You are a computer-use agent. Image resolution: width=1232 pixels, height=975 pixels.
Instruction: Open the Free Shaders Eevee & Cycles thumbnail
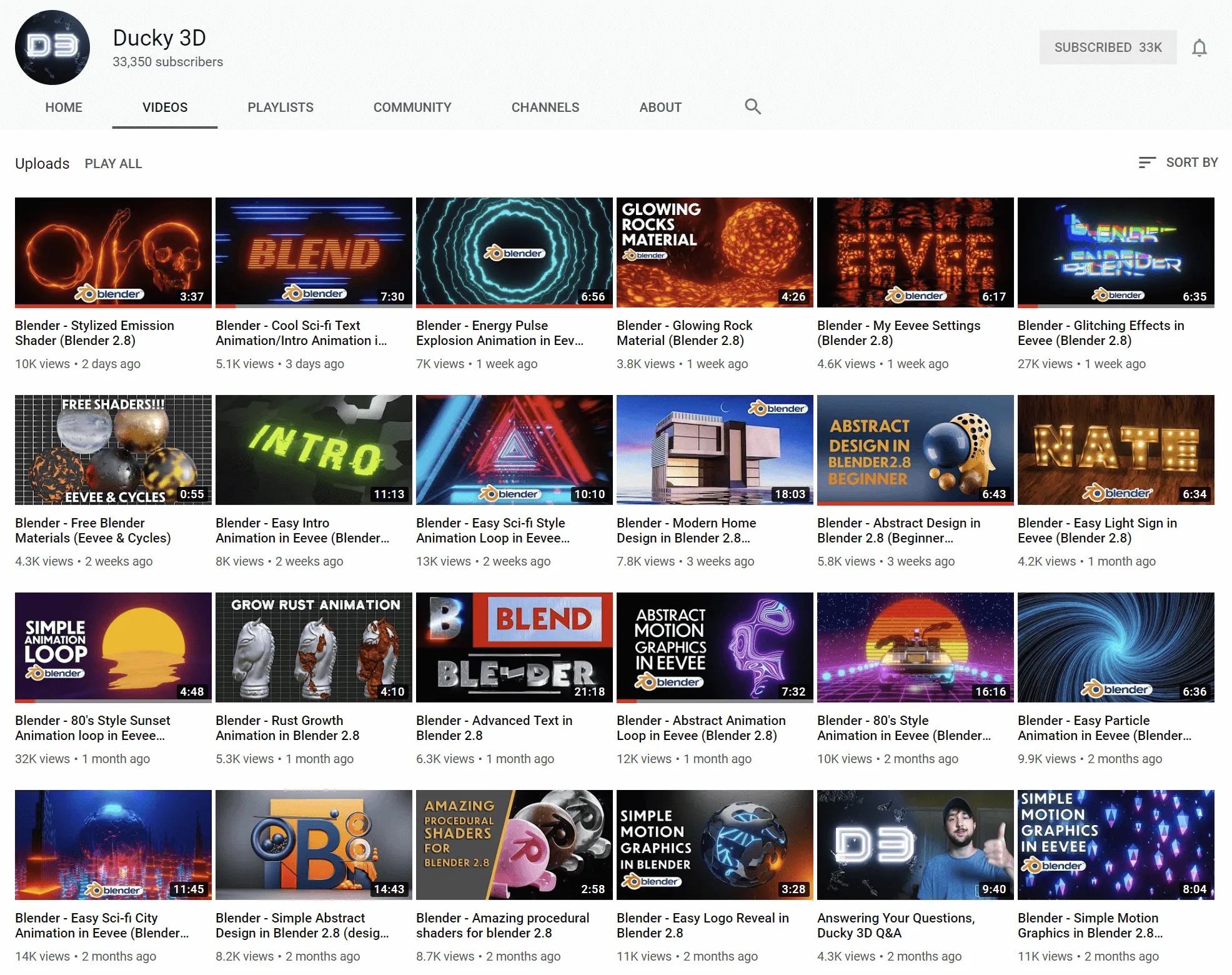113,450
